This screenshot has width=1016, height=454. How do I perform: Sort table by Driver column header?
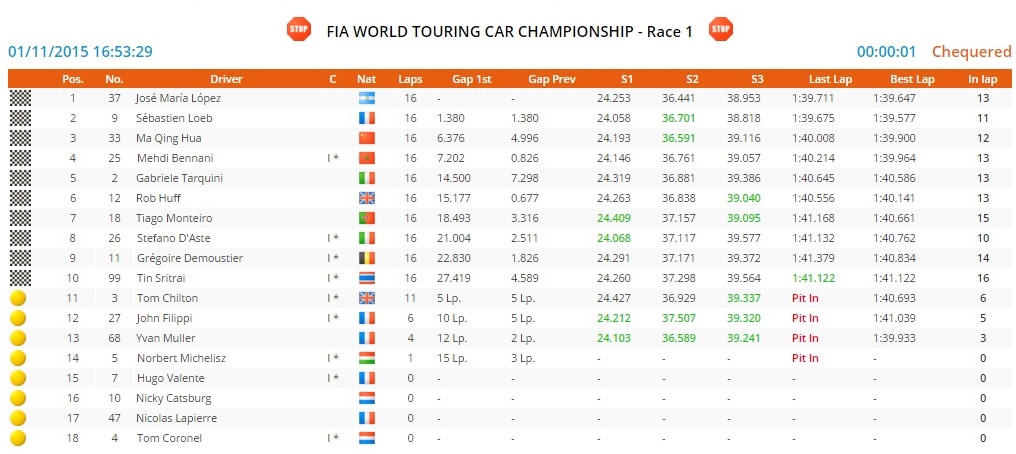[x=226, y=78]
